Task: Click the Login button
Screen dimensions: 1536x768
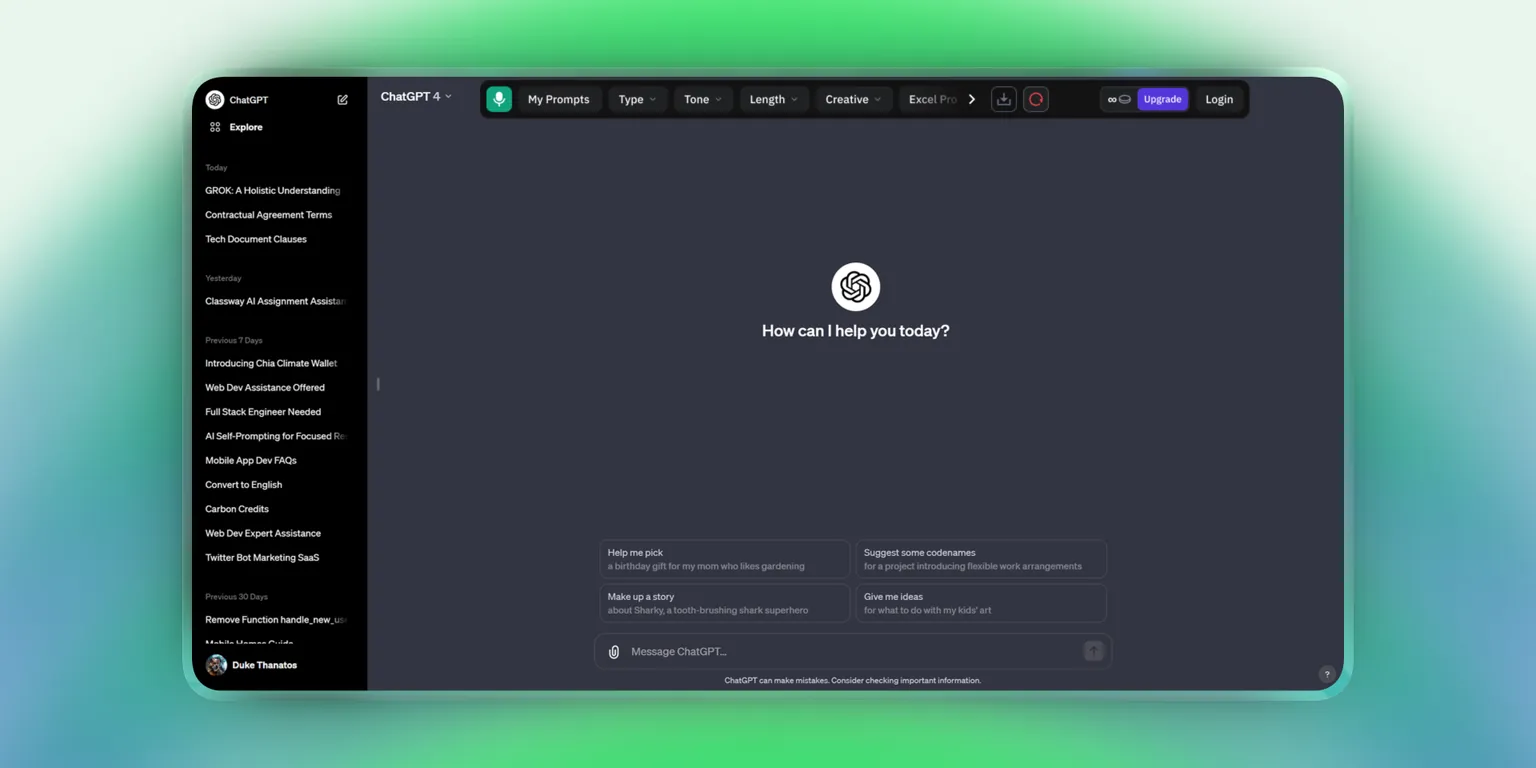Action: (1219, 99)
